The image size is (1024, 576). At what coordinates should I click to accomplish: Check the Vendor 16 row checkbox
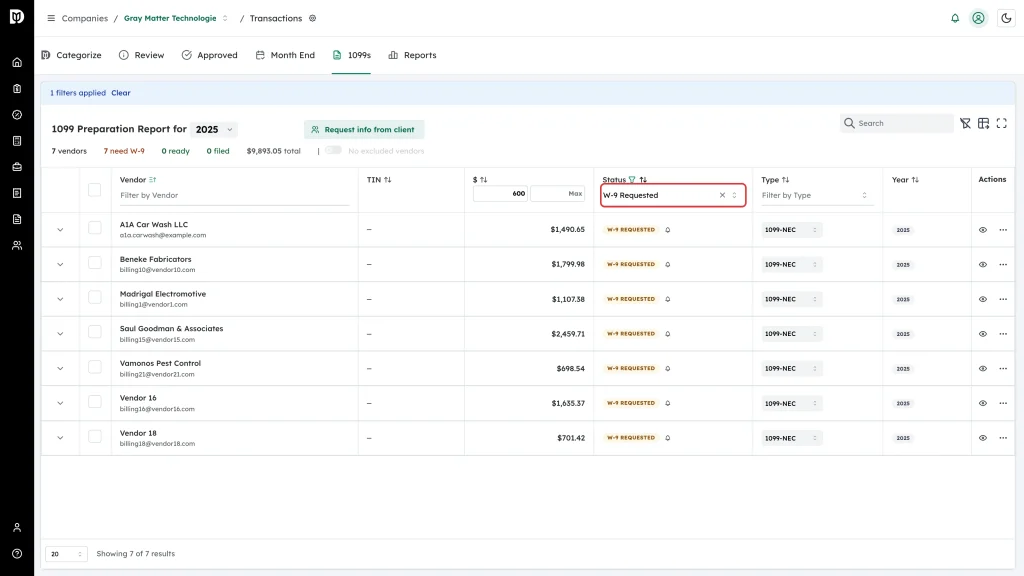[95, 402]
